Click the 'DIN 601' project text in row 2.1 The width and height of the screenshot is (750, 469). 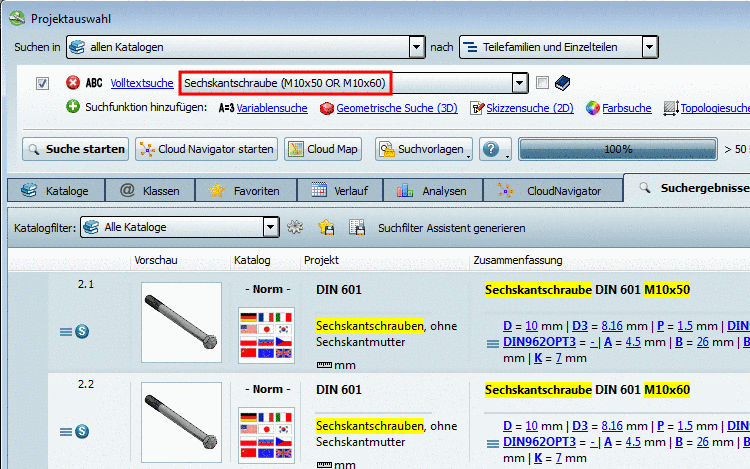click(x=339, y=290)
